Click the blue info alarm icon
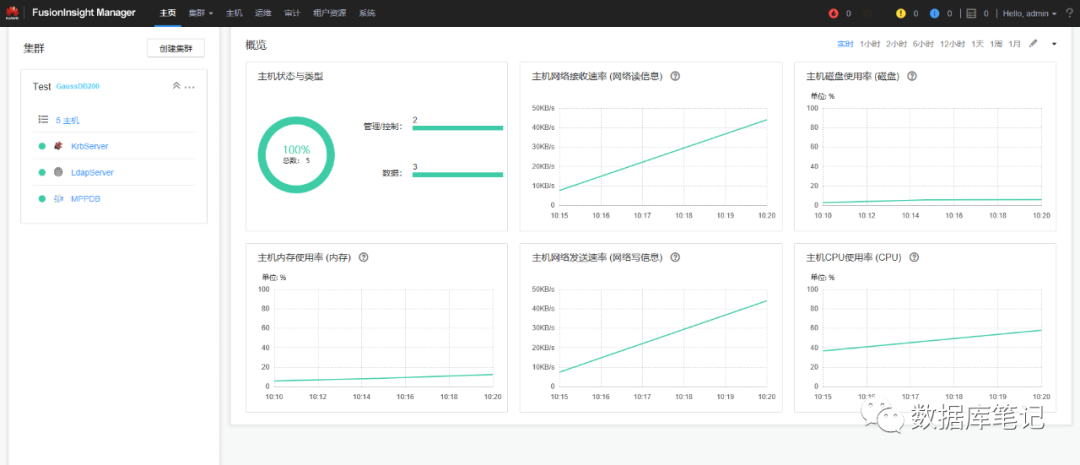Viewport: 1080px width, 465px height. tap(934, 13)
